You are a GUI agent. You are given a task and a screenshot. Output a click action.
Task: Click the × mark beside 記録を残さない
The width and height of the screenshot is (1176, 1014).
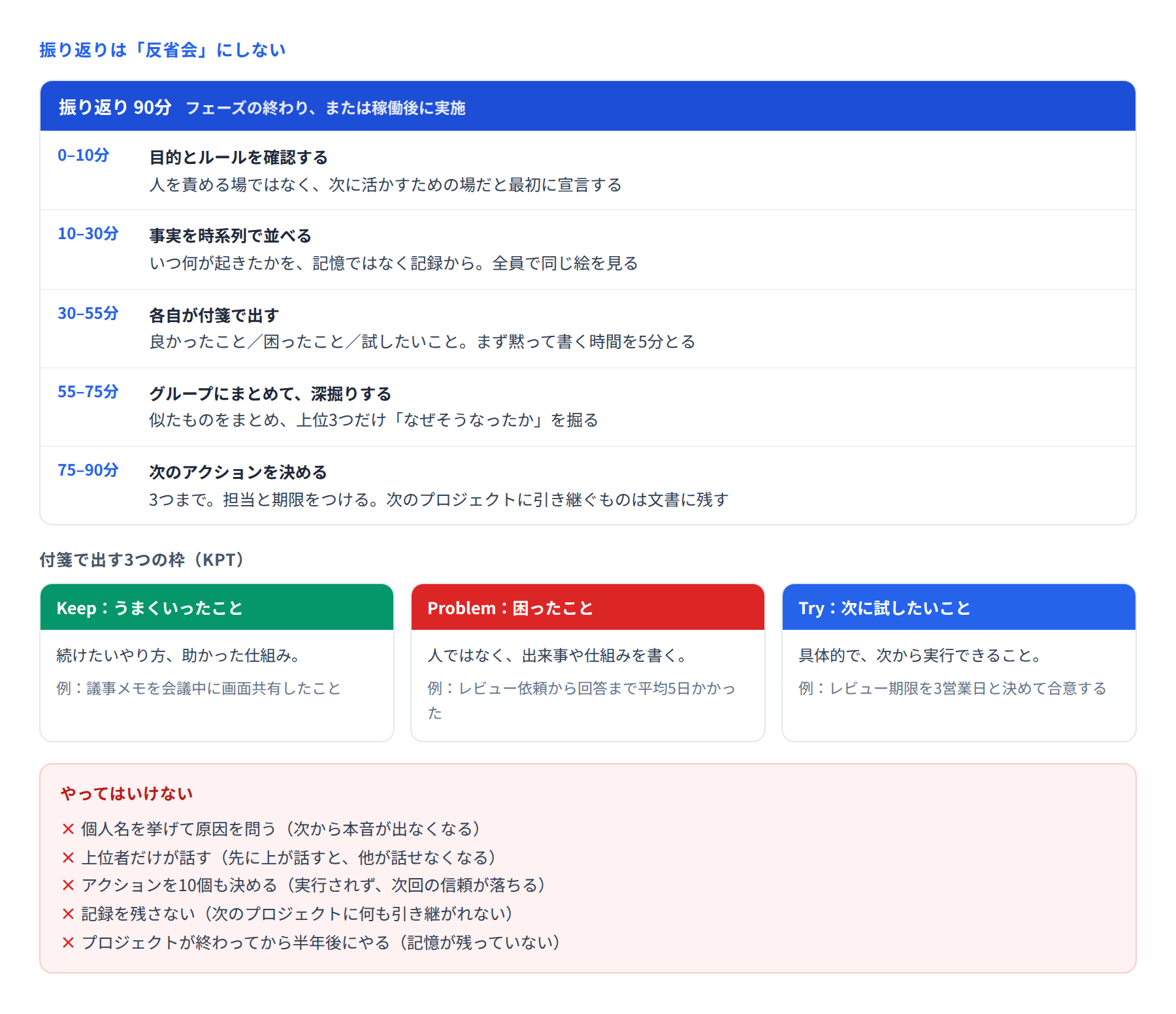tap(68, 914)
